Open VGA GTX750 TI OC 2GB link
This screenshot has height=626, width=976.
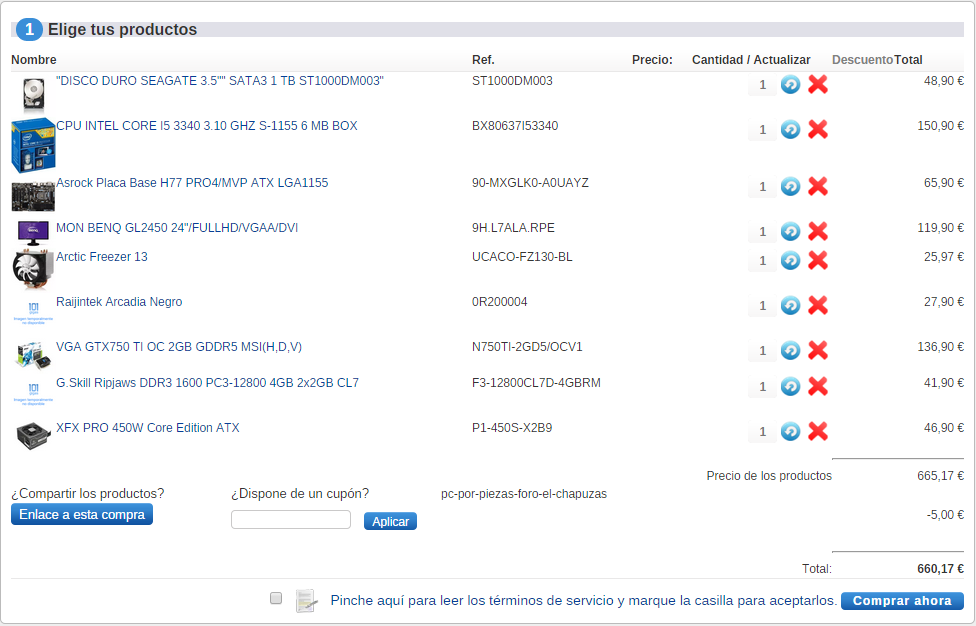(179, 347)
